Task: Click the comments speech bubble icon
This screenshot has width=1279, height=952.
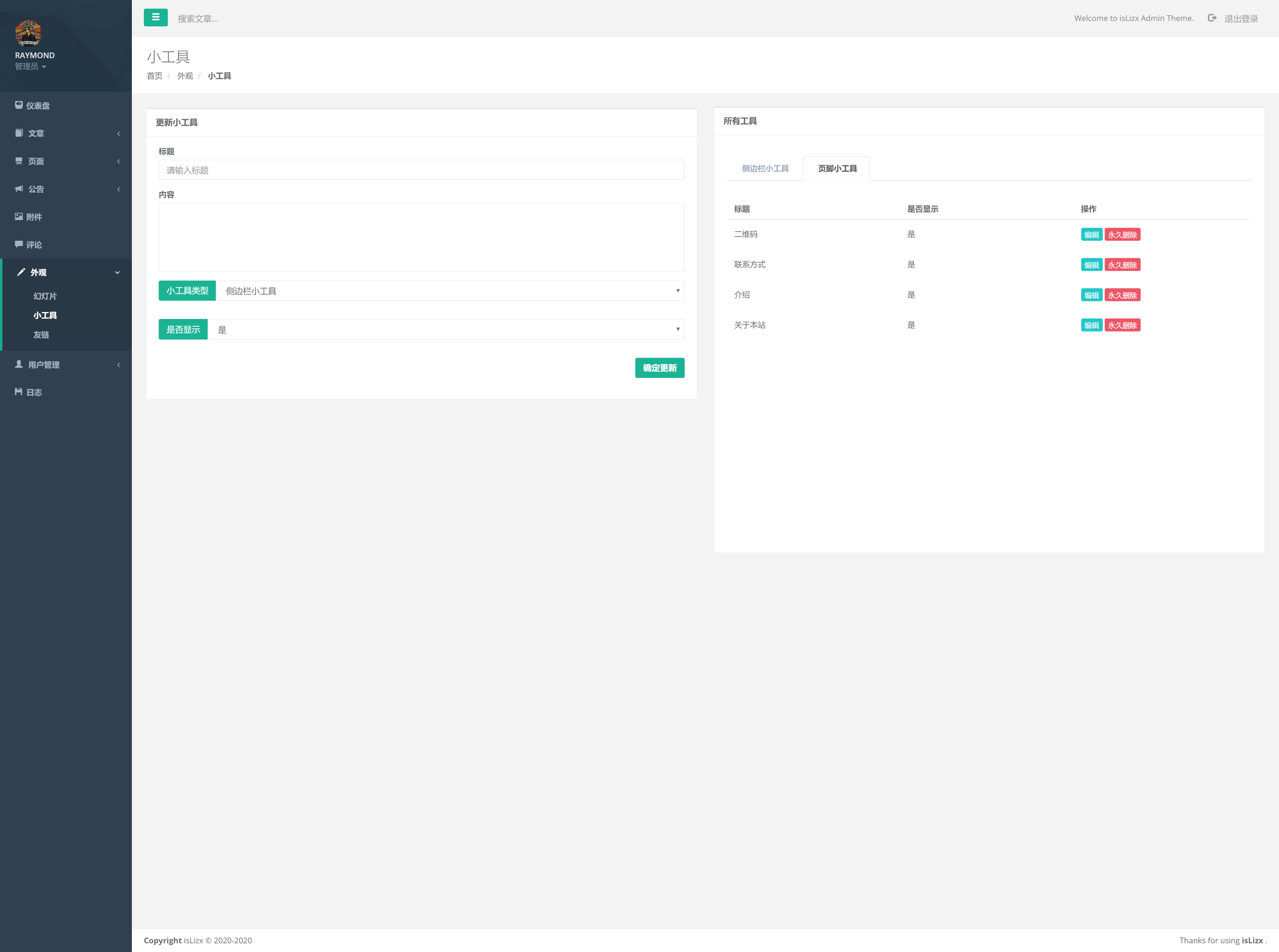Action: coord(19,244)
